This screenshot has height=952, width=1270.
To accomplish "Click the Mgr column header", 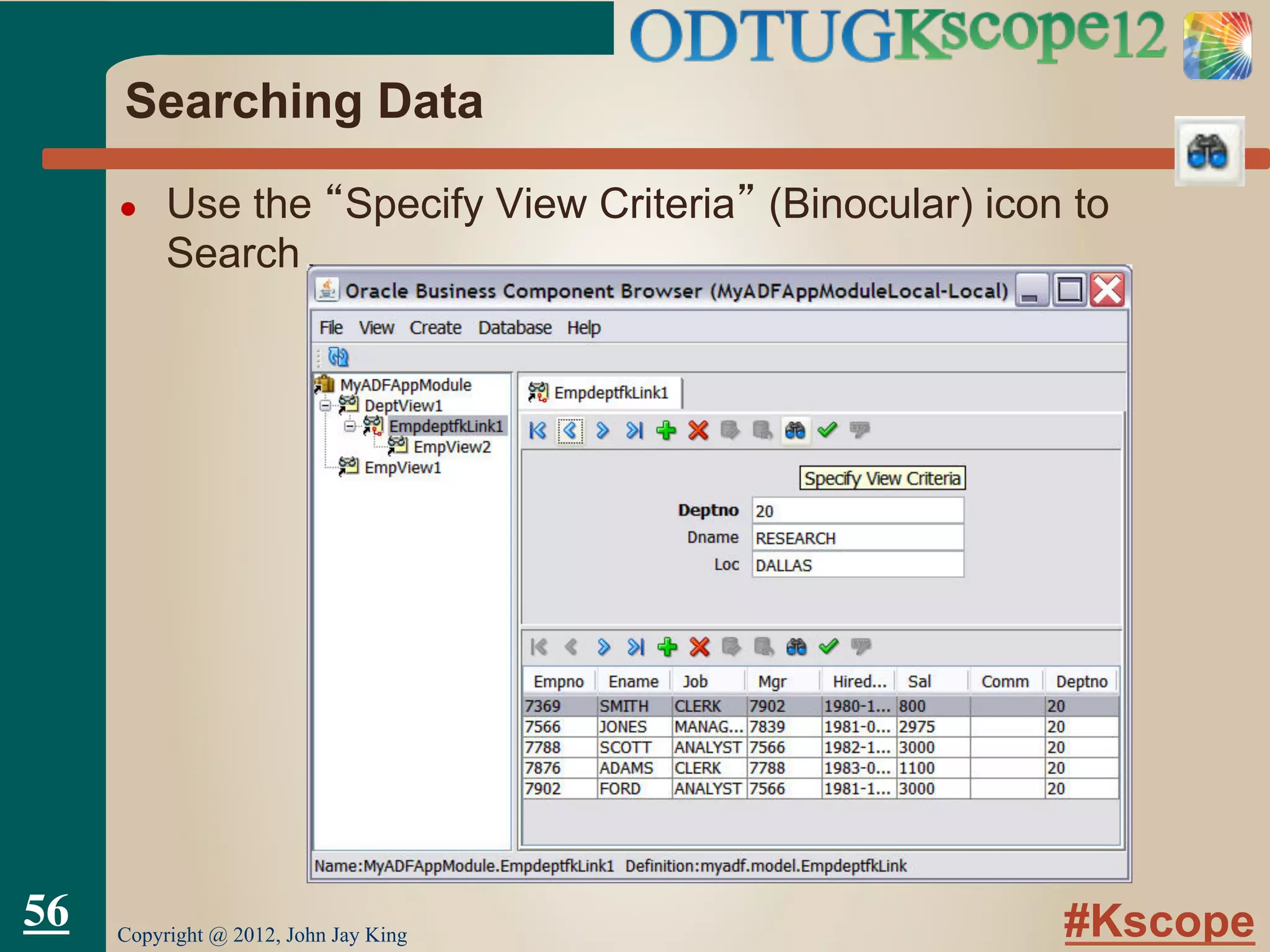I will point(783,681).
